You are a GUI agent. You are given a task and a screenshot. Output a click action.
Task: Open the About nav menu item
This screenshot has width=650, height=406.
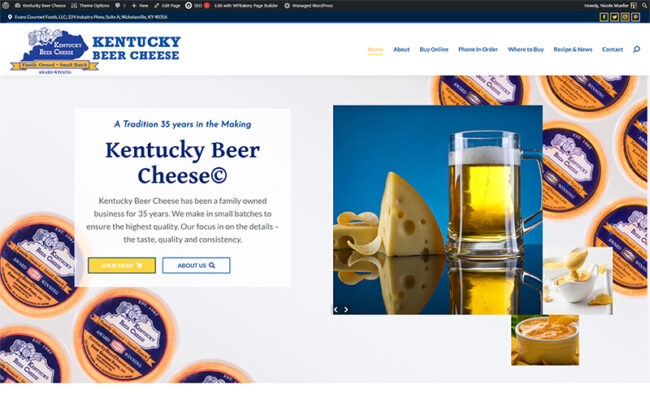click(x=401, y=49)
